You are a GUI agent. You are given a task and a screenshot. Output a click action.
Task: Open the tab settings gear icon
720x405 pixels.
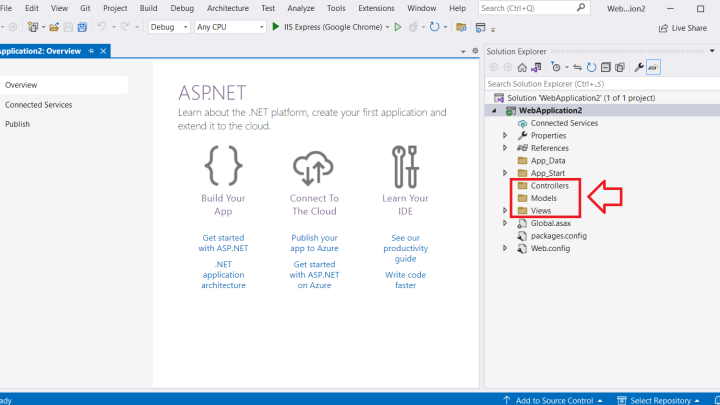[x=475, y=51]
